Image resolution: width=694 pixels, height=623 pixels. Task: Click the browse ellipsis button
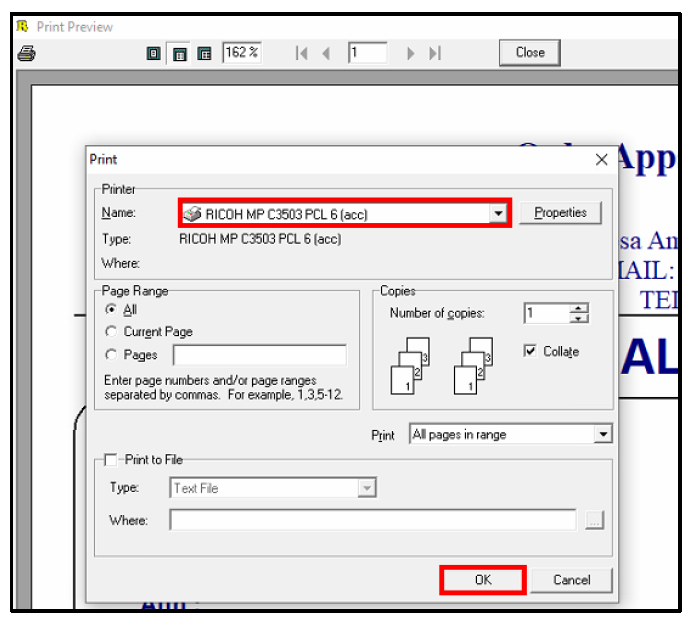(594, 520)
